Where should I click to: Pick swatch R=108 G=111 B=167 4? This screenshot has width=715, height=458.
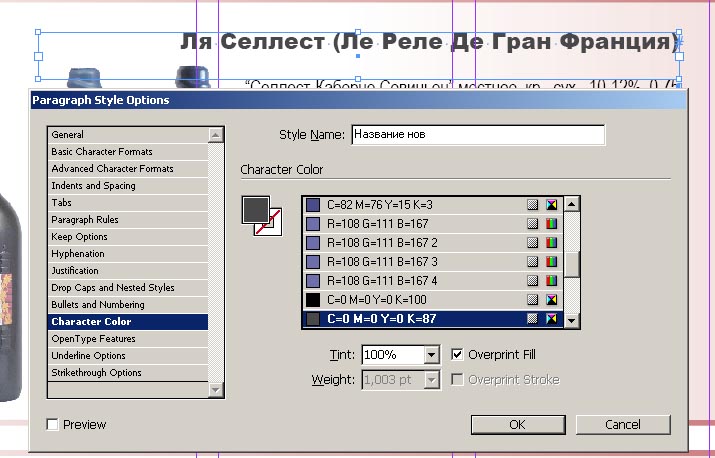tap(433, 281)
